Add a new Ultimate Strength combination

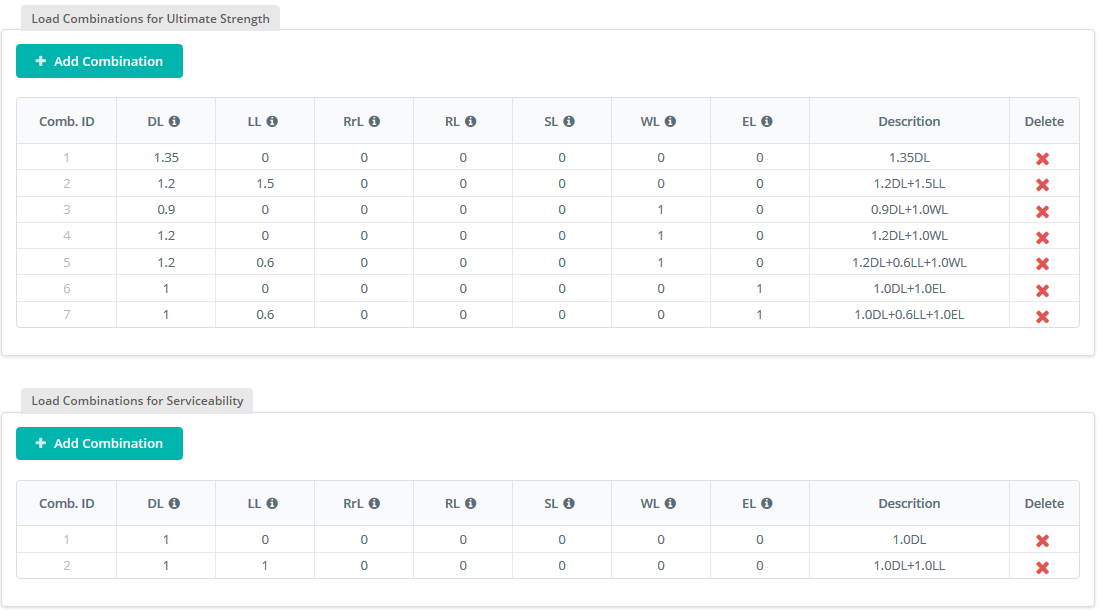[x=99, y=61]
